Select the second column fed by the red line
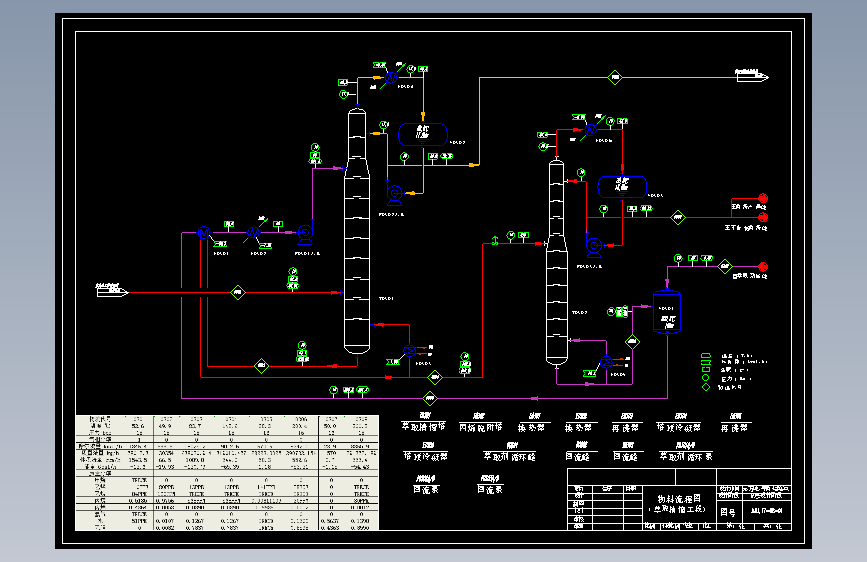 (x=557, y=262)
